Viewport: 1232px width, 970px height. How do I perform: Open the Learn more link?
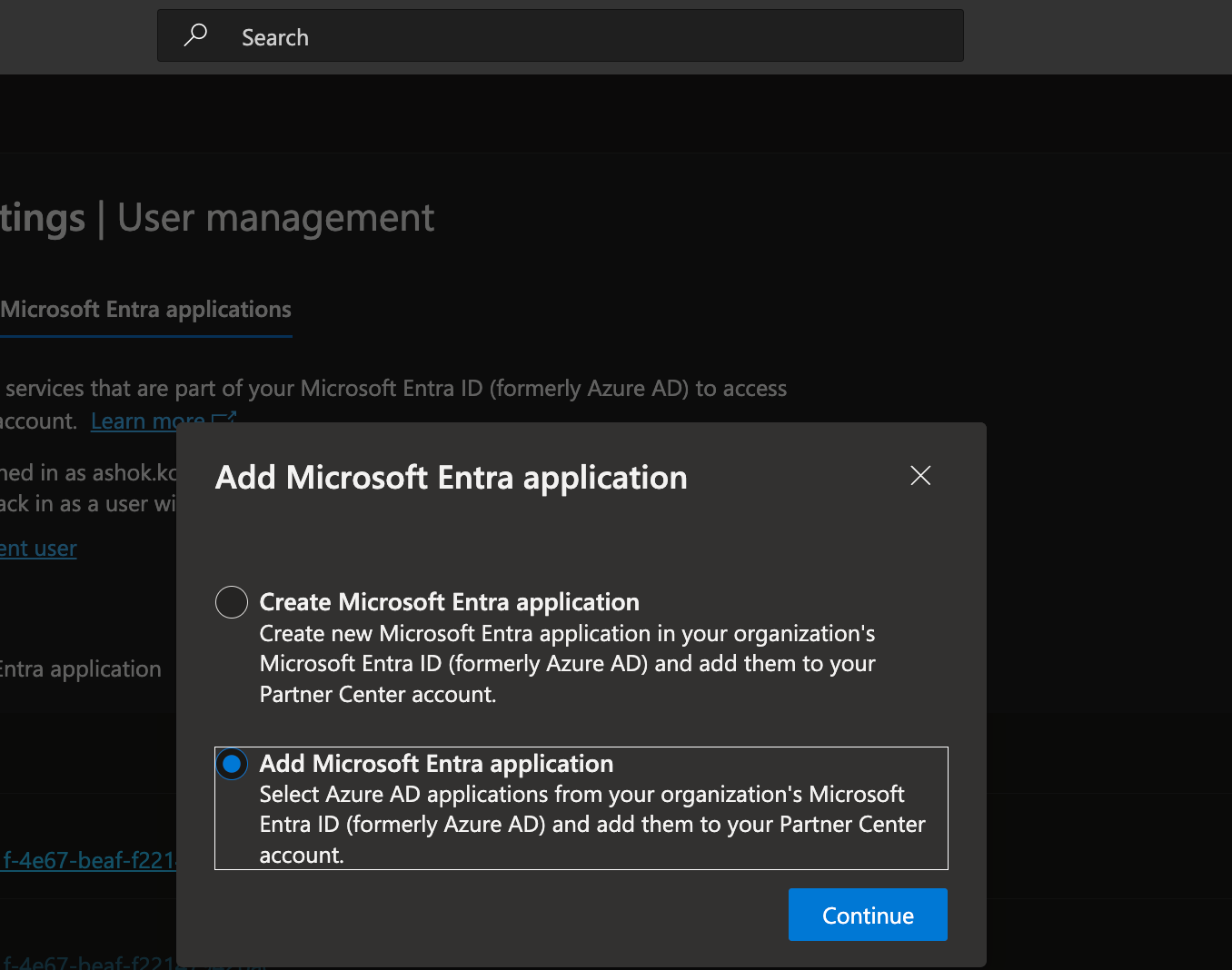164,421
